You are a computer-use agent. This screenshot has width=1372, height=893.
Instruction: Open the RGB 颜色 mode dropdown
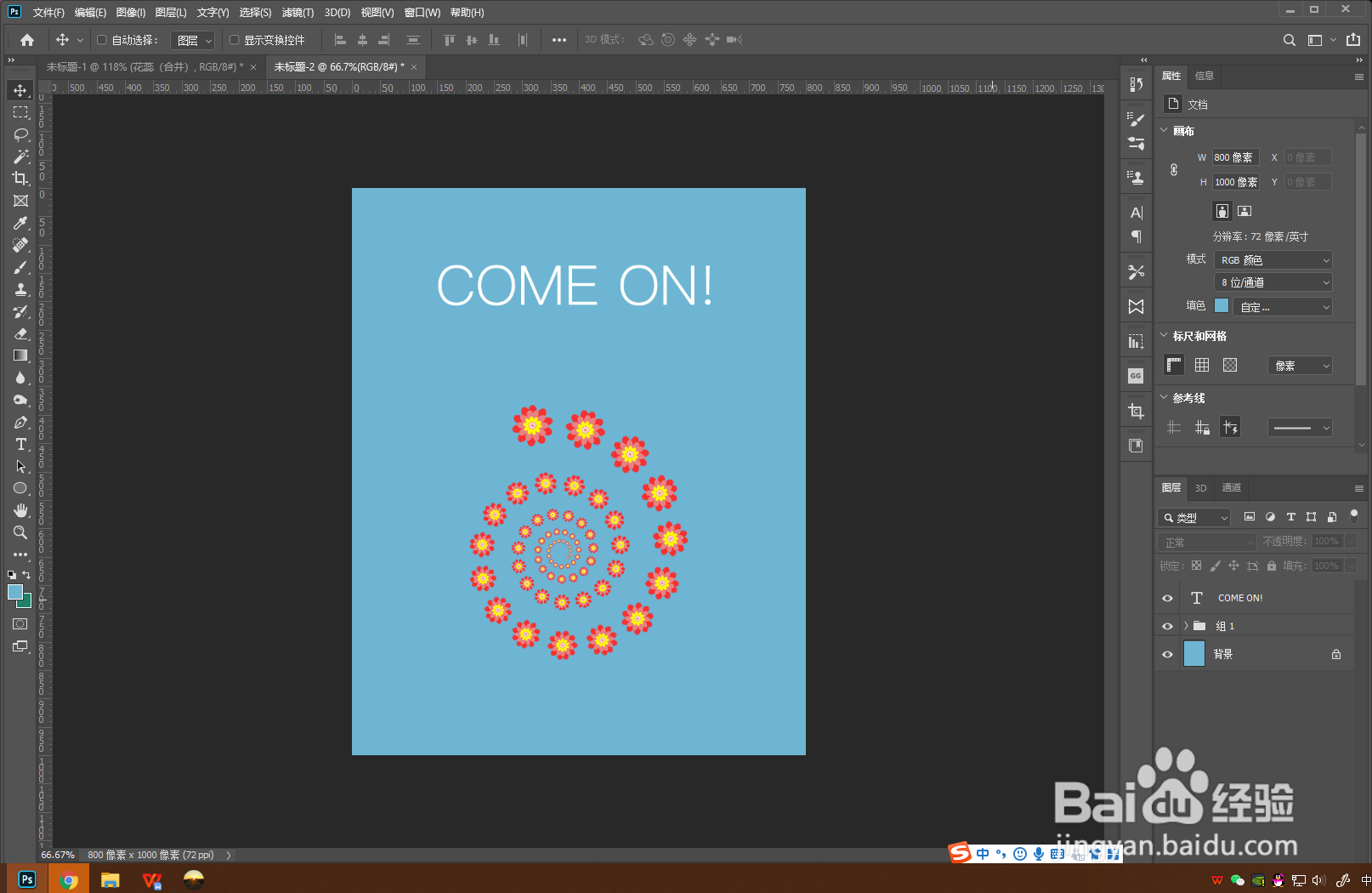(x=1273, y=260)
